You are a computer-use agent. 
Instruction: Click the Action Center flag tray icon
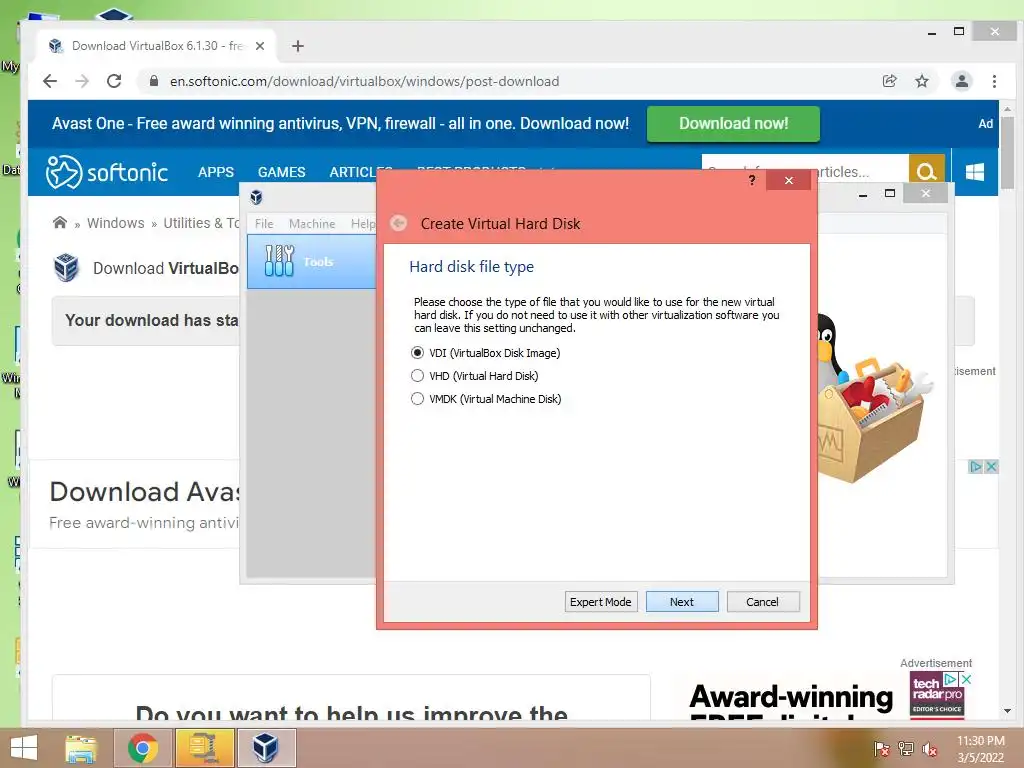[881, 748]
